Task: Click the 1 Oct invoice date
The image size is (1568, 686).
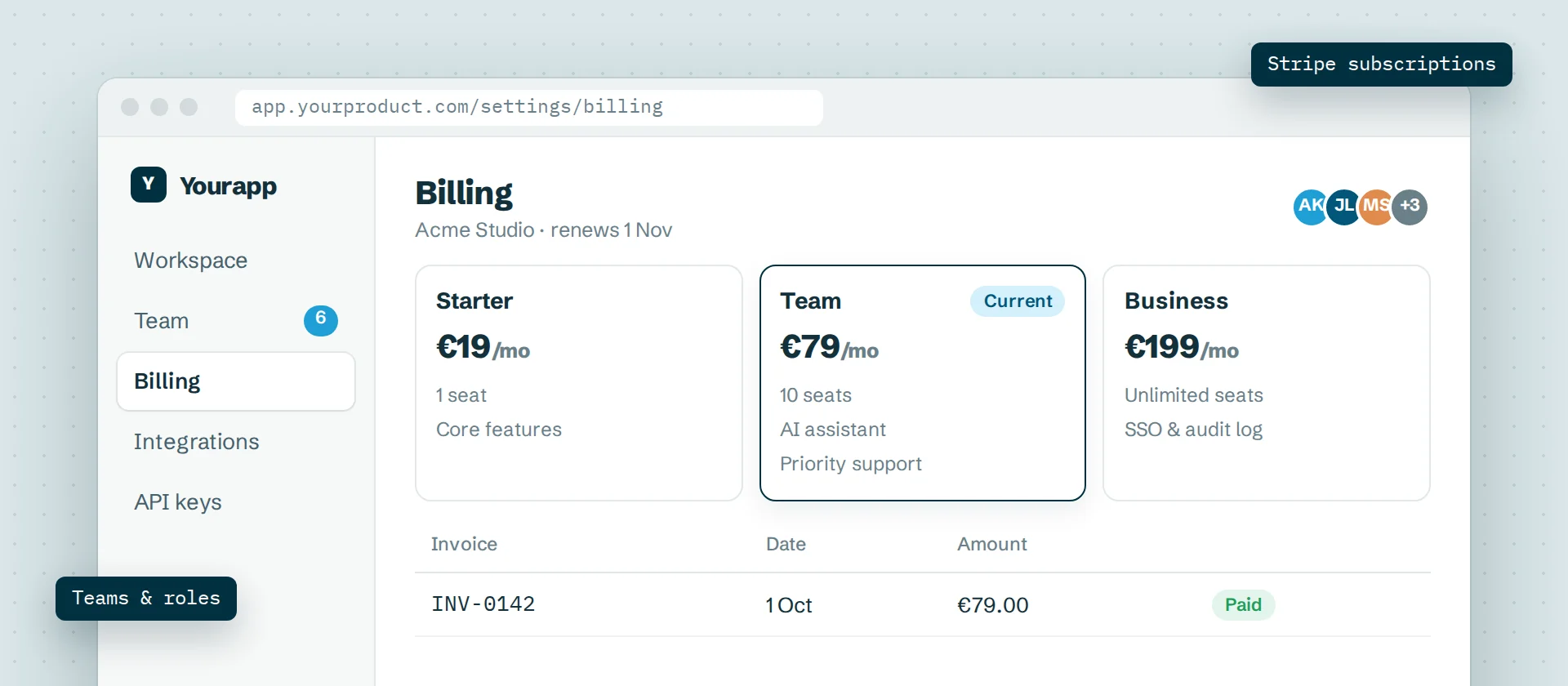Action: pyautogui.click(x=789, y=605)
